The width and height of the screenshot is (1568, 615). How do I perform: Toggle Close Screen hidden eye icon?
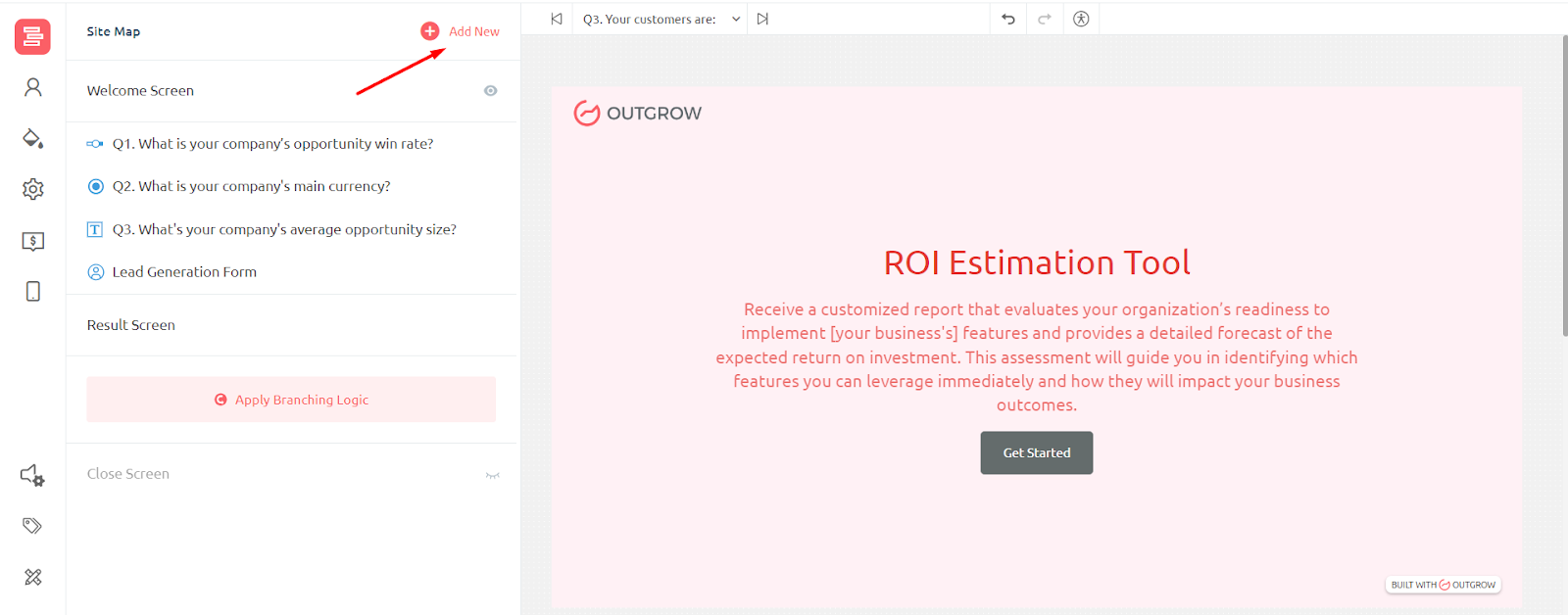click(x=492, y=475)
